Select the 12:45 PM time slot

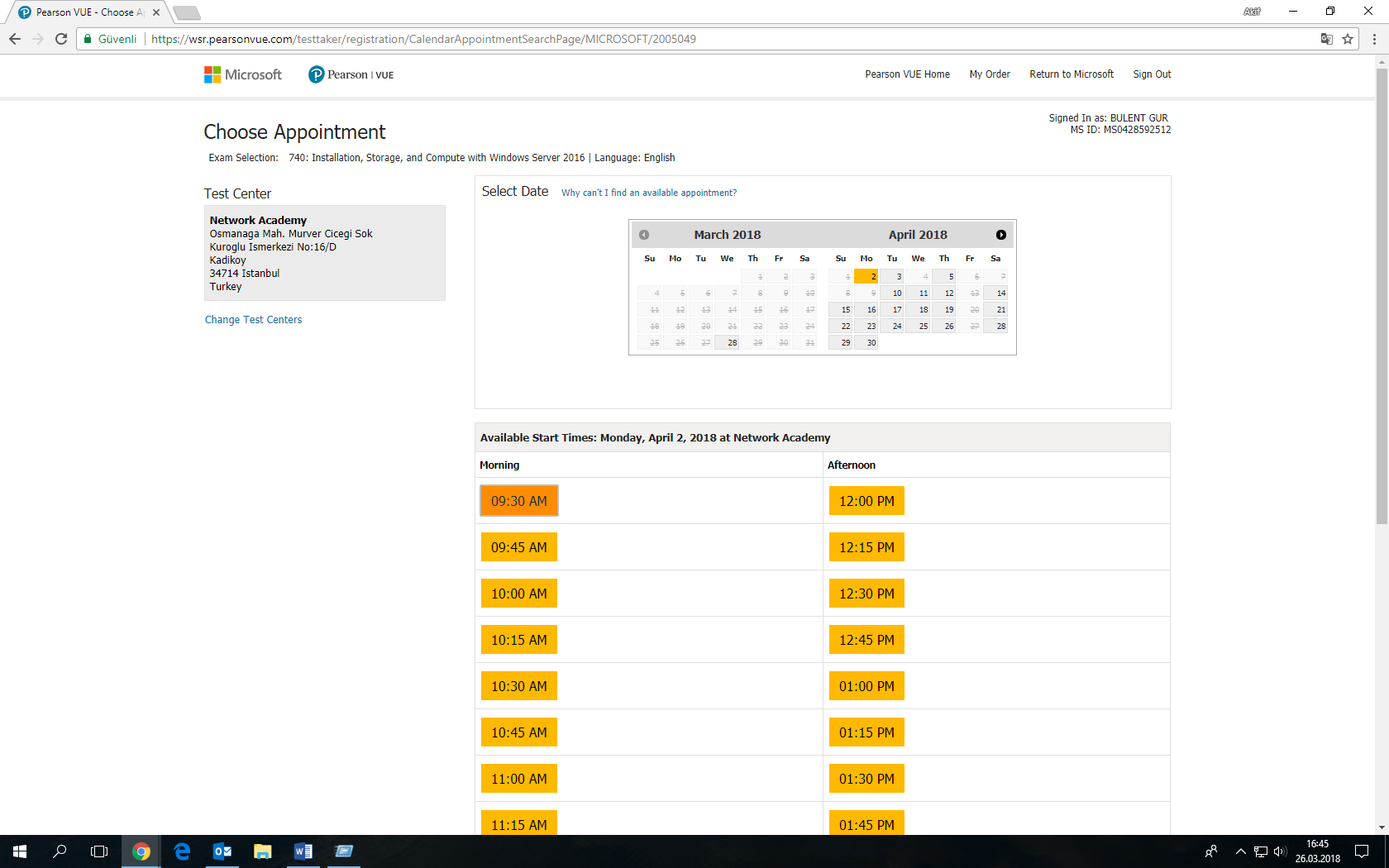866,640
